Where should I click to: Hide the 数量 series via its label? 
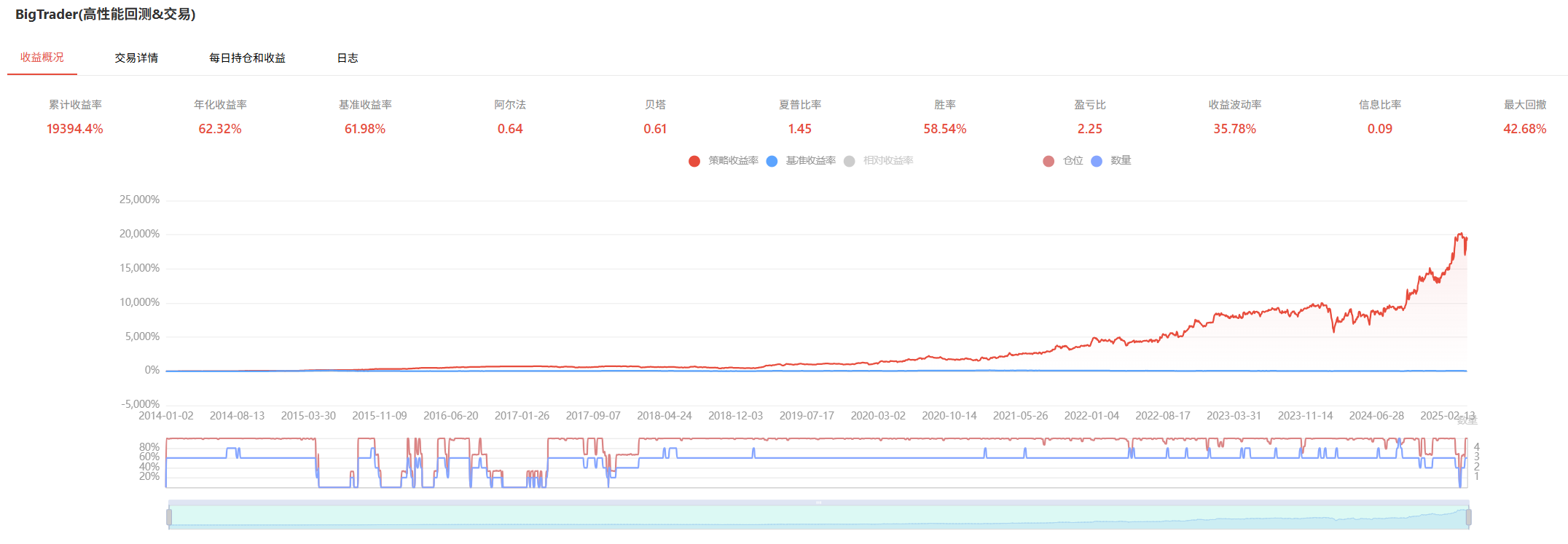point(1121,161)
